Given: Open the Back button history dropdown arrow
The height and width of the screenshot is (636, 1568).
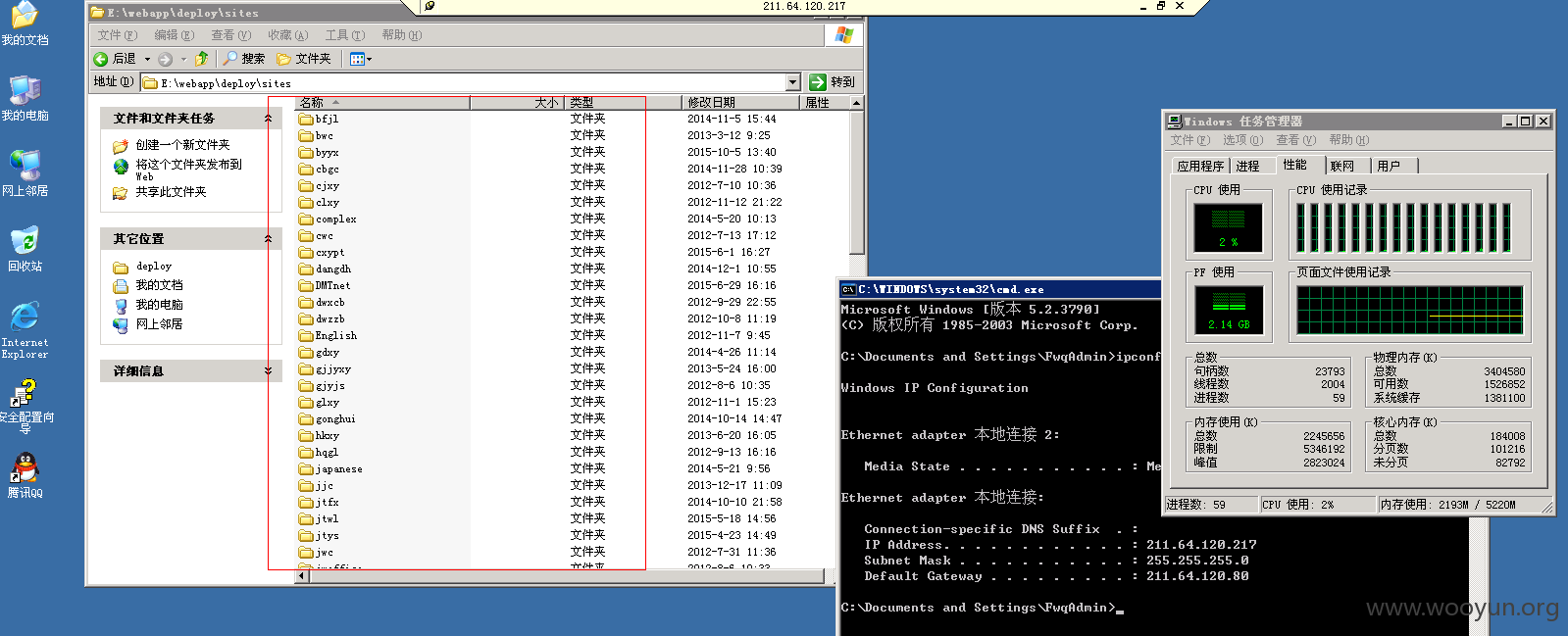Looking at the screenshot, I should pos(147,59).
